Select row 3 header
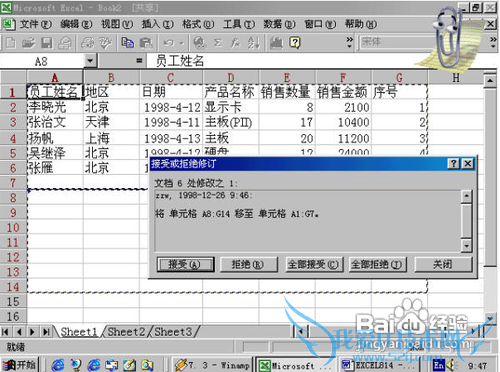Image resolution: width=500 pixels, height=372 pixels. tap(13, 122)
